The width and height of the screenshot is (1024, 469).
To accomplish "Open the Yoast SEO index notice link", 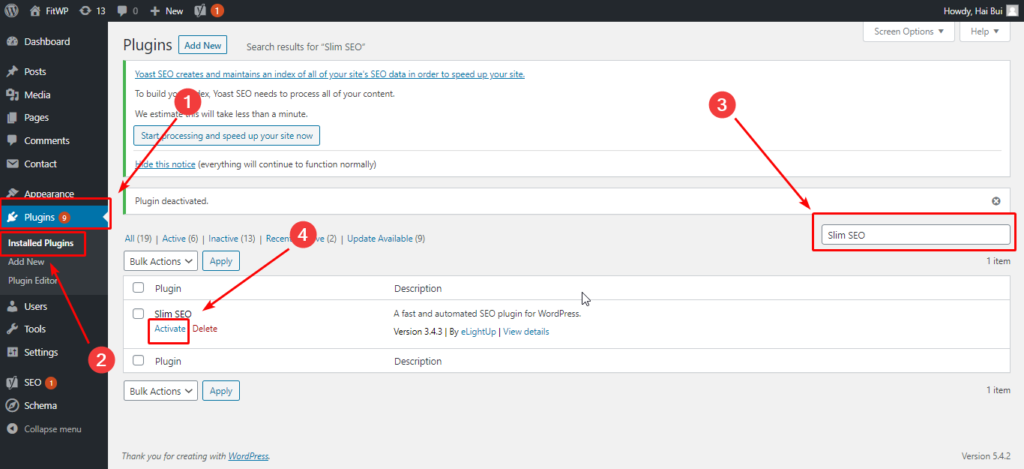I will click(330, 74).
